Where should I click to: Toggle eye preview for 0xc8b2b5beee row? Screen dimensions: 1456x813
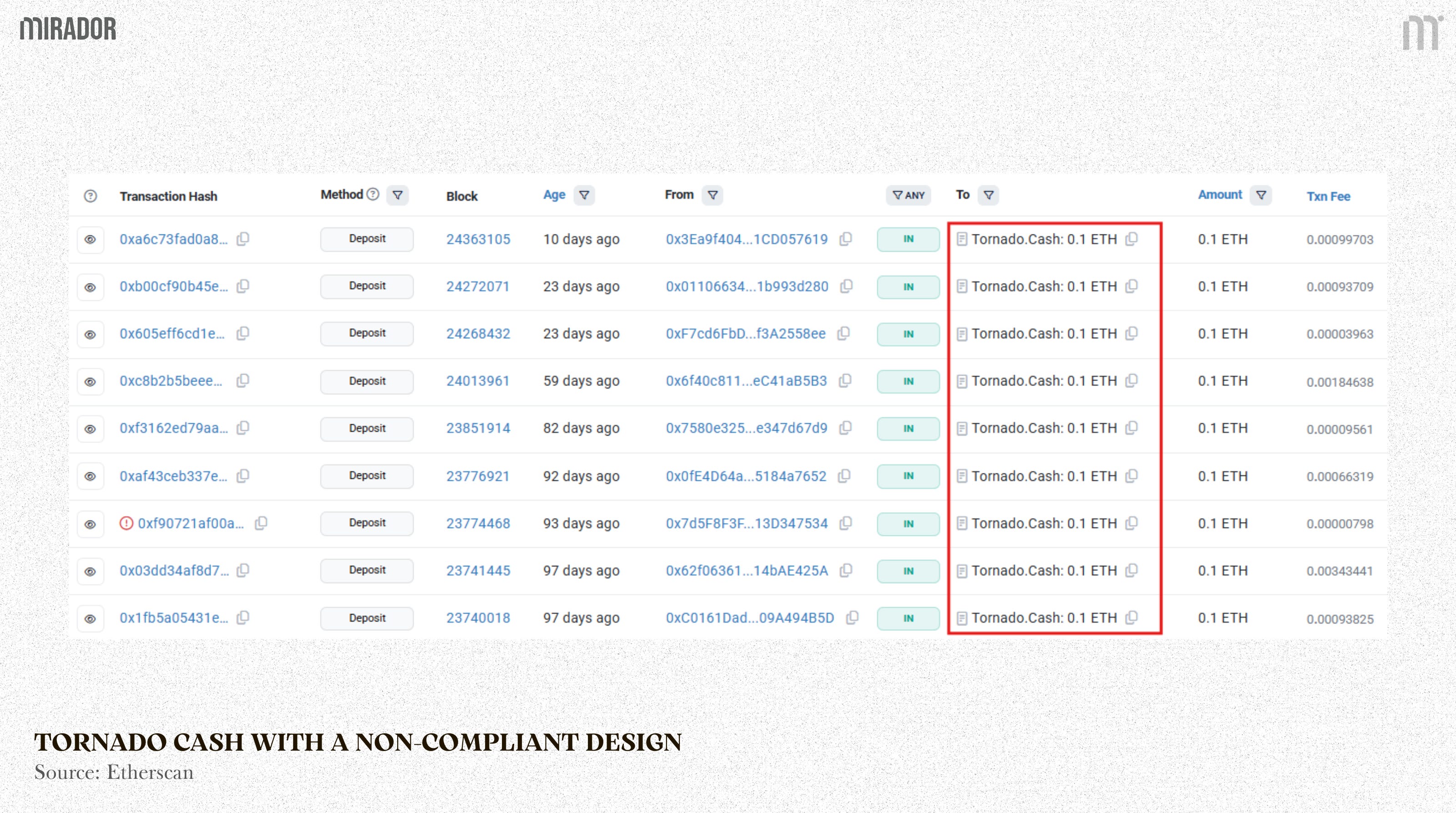(x=91, y=381)
